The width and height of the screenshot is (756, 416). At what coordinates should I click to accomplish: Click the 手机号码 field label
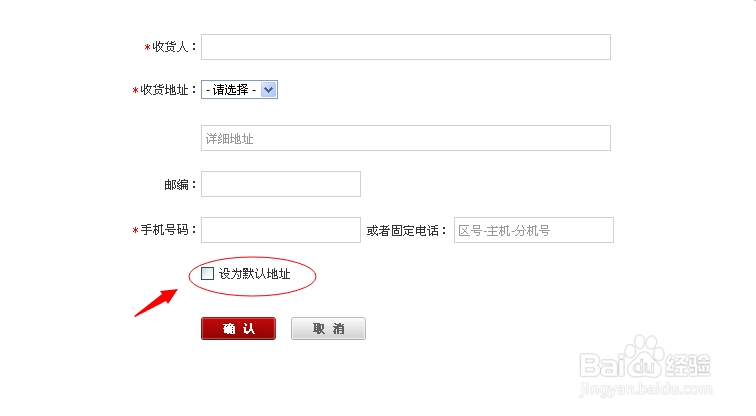coord(166,230)
